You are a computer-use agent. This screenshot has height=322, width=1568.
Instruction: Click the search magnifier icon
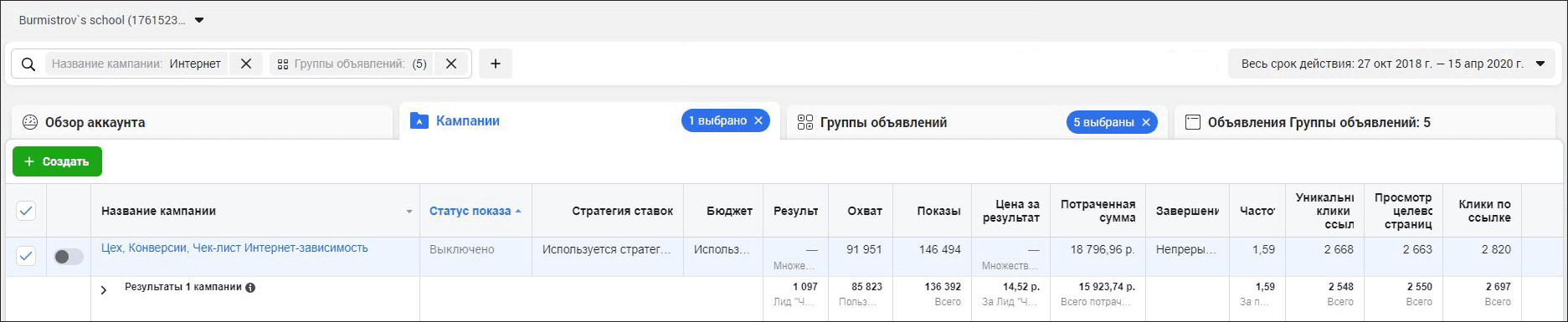point(28,64)
